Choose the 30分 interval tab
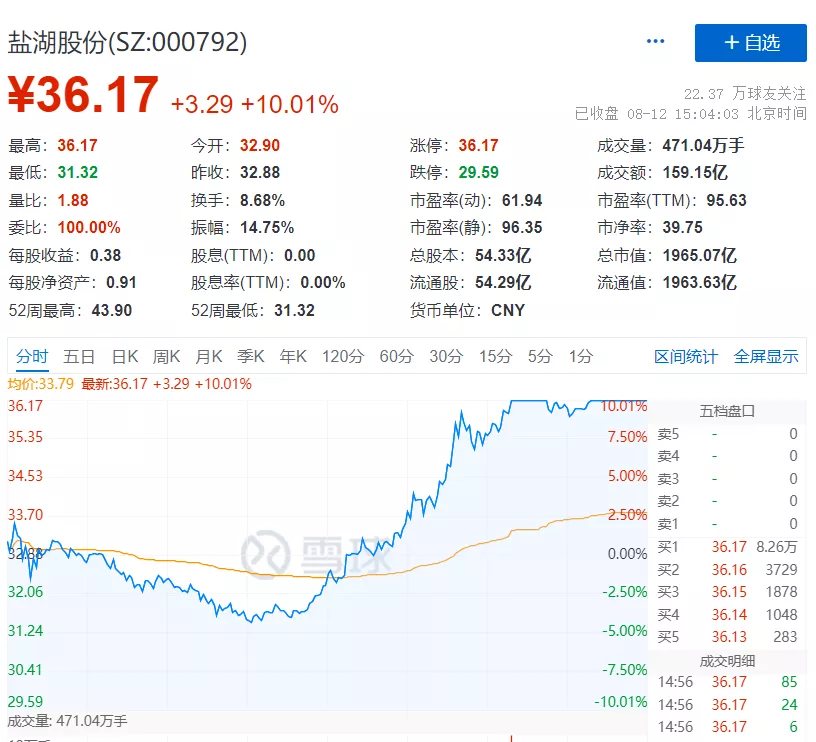Viewport: 816px width, 742px height. point(446,356)
